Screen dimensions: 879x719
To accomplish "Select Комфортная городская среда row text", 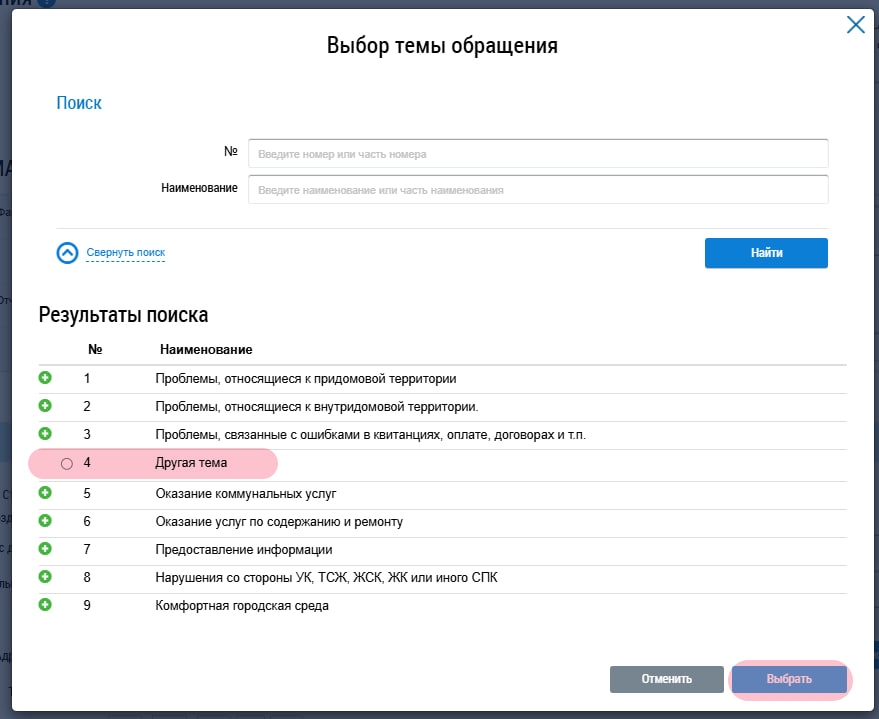I will pyautogui.click(x=242, y=606).
